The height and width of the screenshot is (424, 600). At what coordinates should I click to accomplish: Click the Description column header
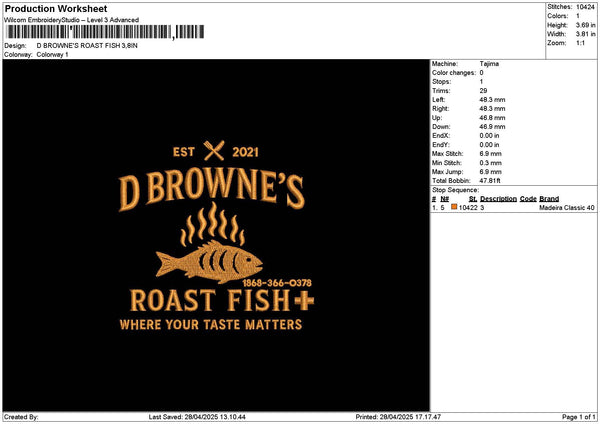[x=498, y=199]
